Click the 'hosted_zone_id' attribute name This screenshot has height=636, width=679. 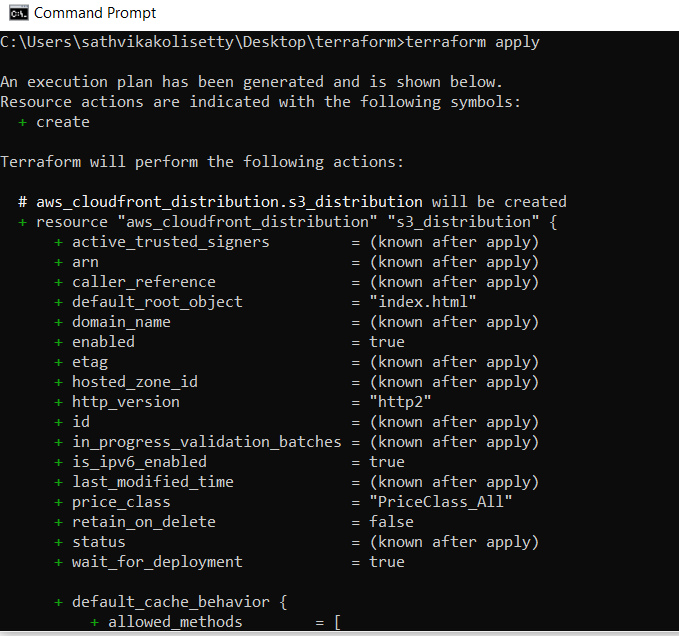[135, 382]
